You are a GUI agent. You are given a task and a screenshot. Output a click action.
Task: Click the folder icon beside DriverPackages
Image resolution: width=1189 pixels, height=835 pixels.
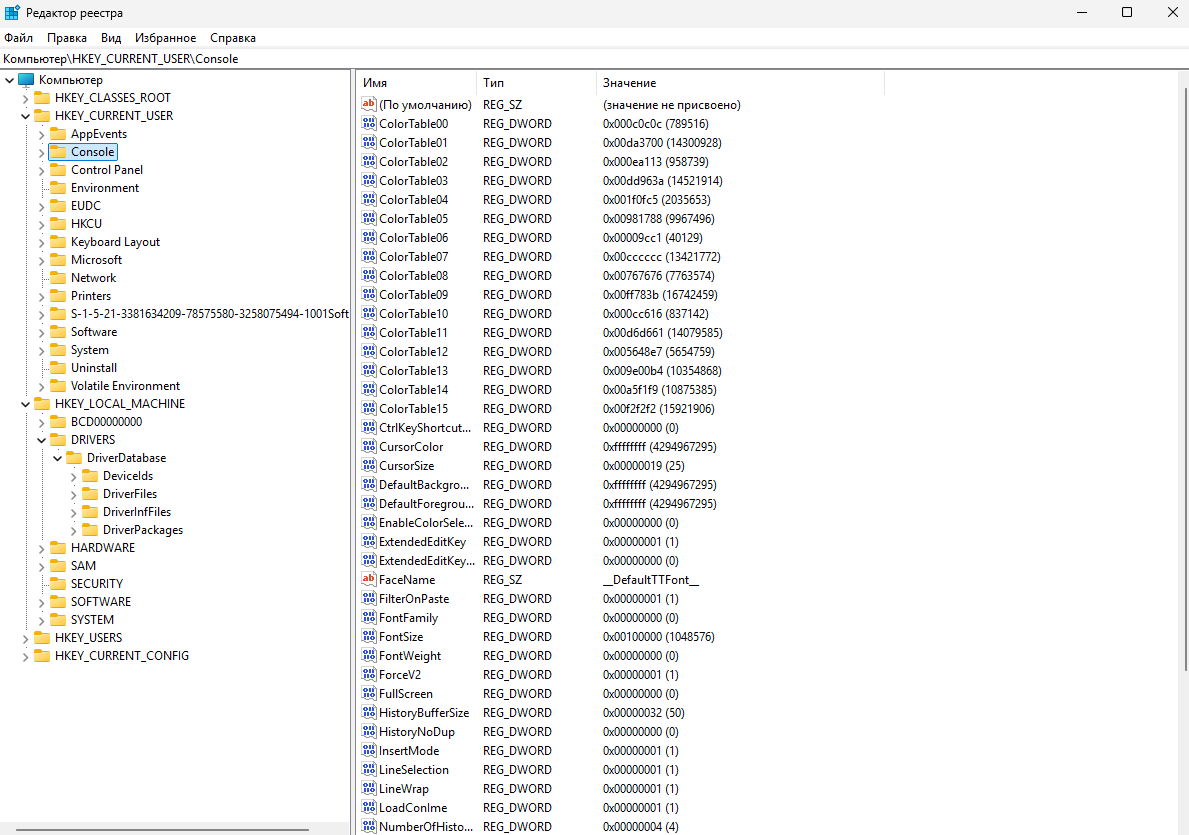click(90, 530)
